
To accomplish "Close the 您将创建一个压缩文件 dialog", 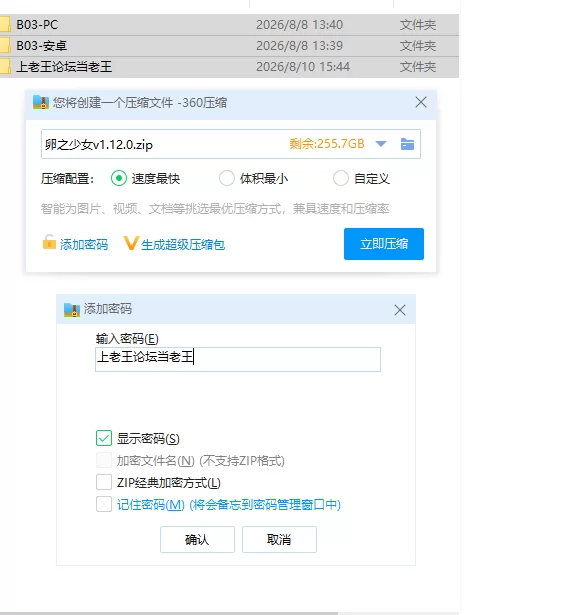I will click(421, 102).
